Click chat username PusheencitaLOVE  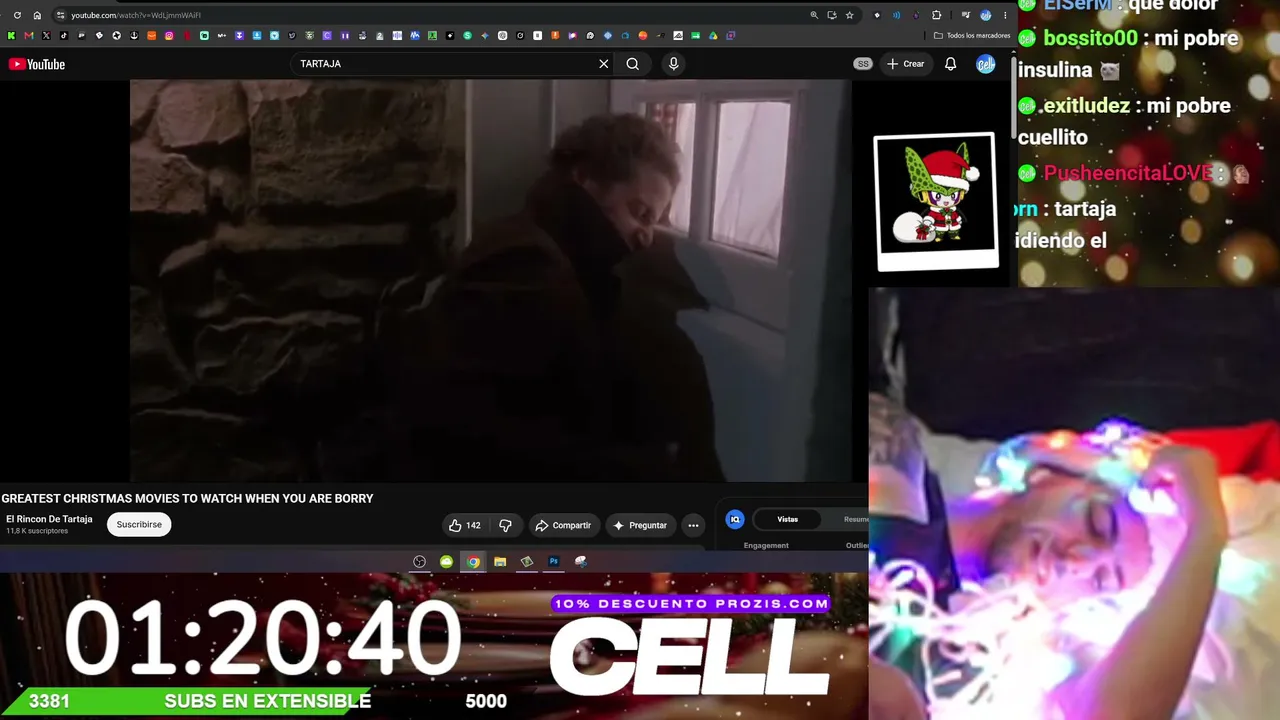1128,173
